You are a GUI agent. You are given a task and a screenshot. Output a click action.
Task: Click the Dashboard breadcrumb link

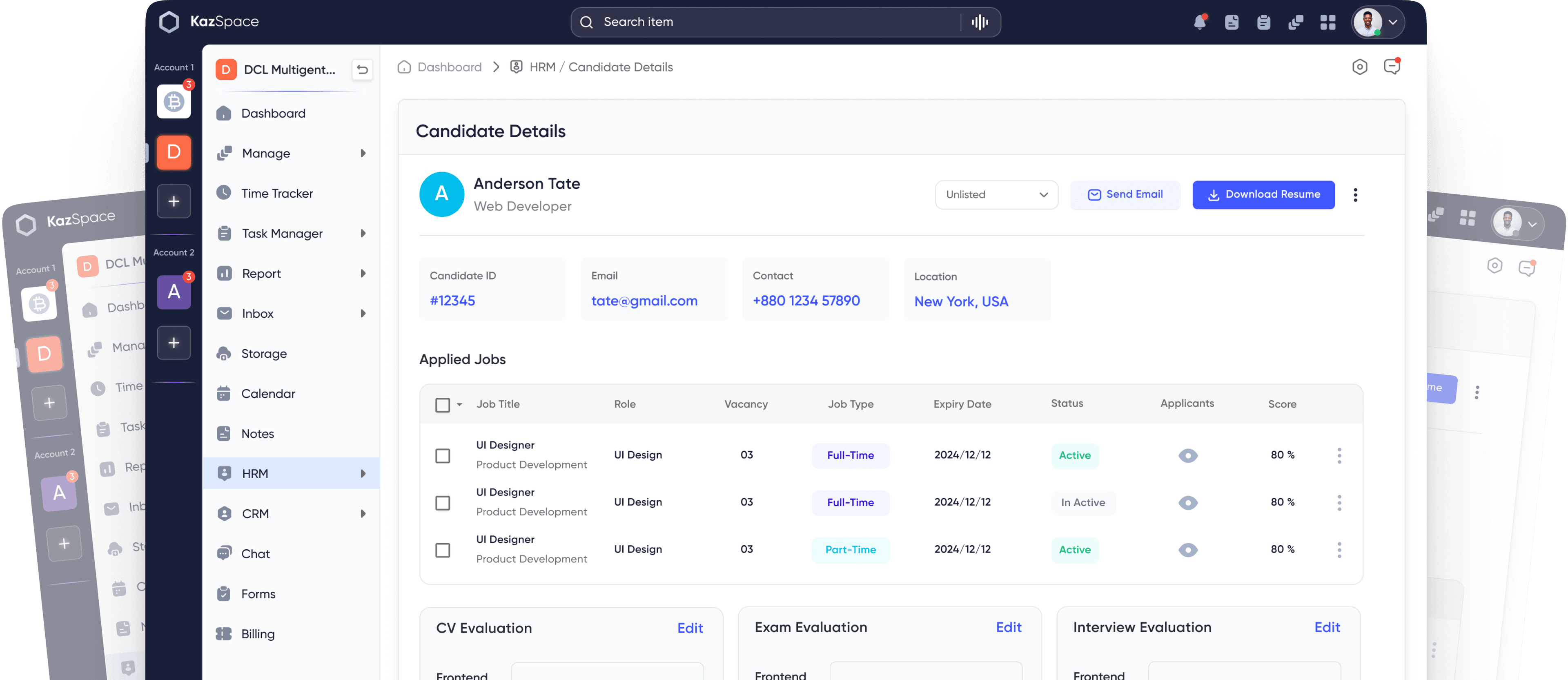pyautogui.click(x=449, y=67)
